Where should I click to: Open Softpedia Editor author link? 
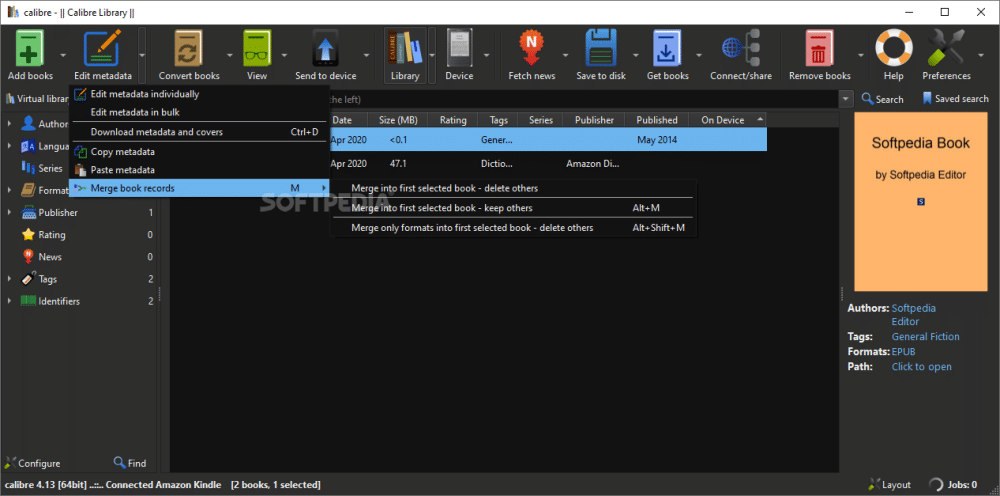pos(913,315)
